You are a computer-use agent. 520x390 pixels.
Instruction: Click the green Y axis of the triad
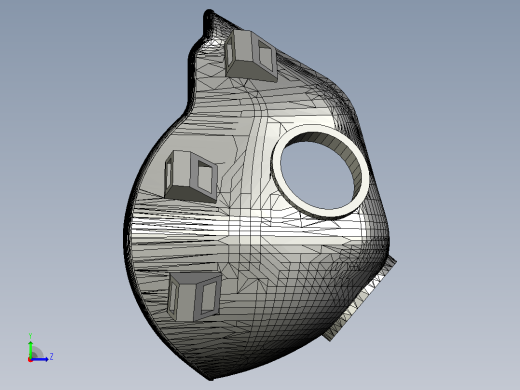[x=31, y=349]
